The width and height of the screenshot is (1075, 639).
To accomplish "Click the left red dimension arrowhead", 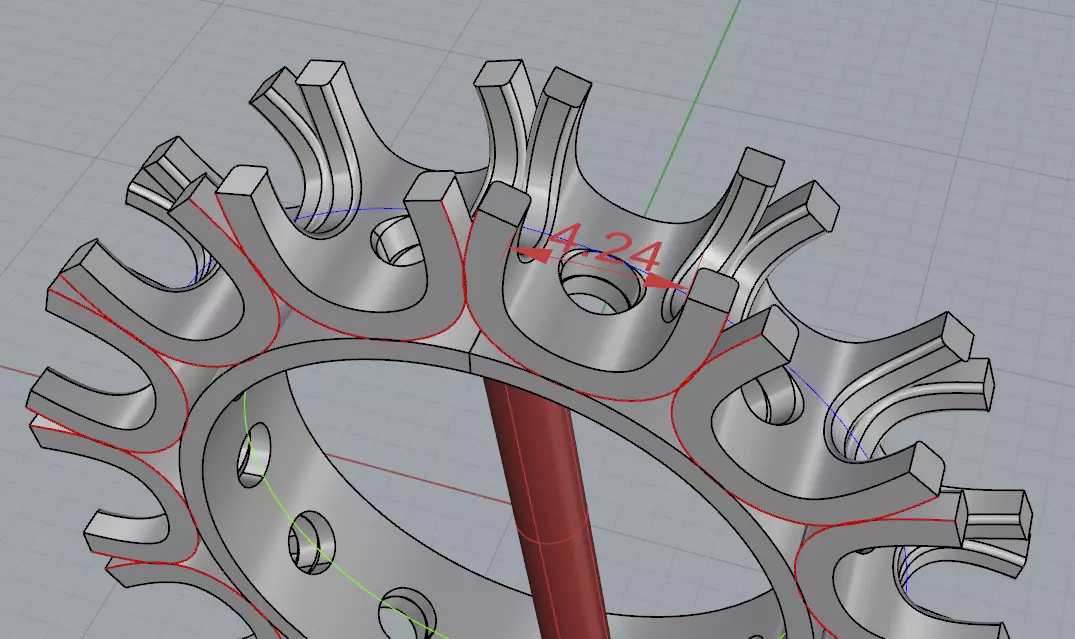I will (x=533, y=256).
